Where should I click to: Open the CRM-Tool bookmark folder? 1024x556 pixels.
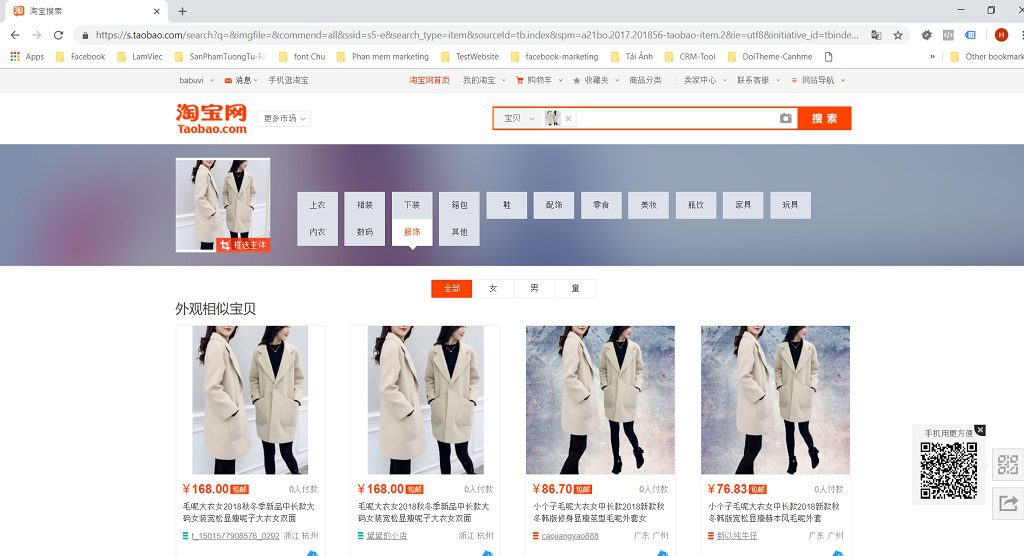click(690, 57)
